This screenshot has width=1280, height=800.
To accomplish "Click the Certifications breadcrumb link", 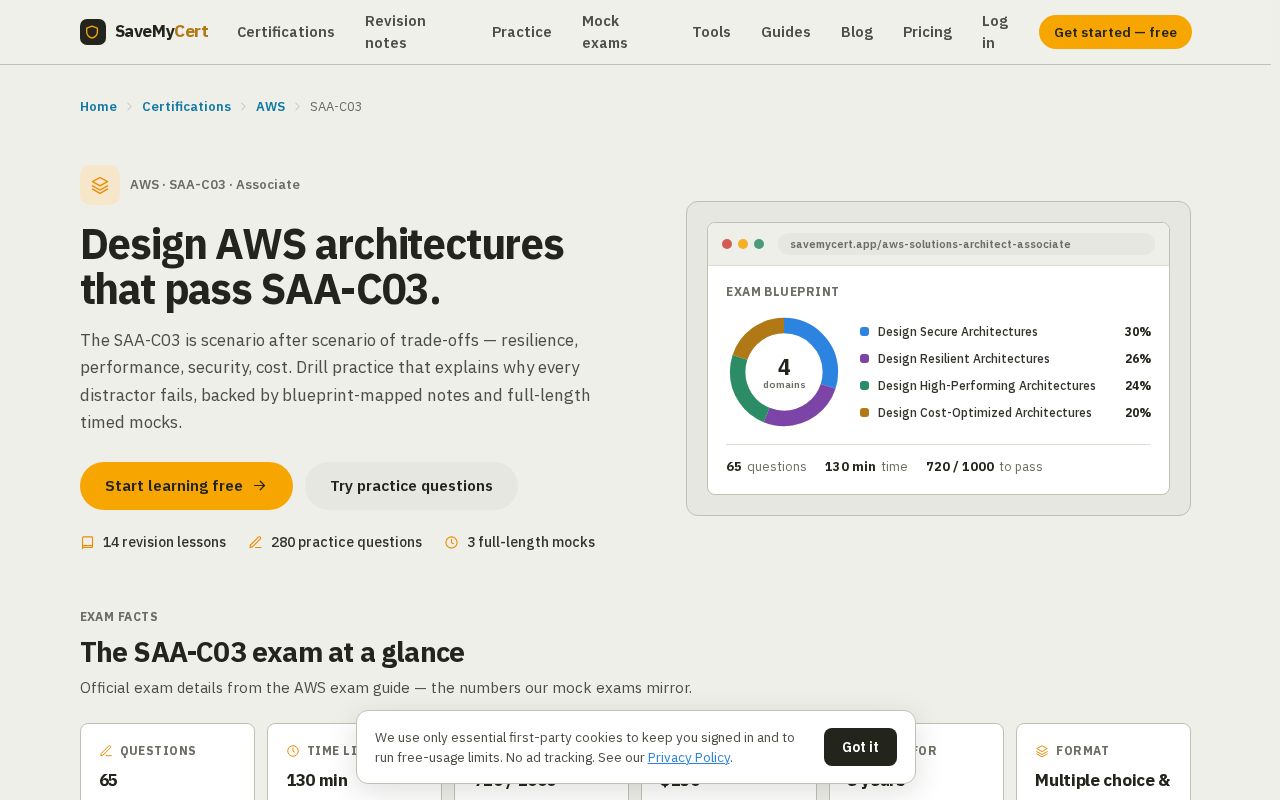I will pos(186,107).
